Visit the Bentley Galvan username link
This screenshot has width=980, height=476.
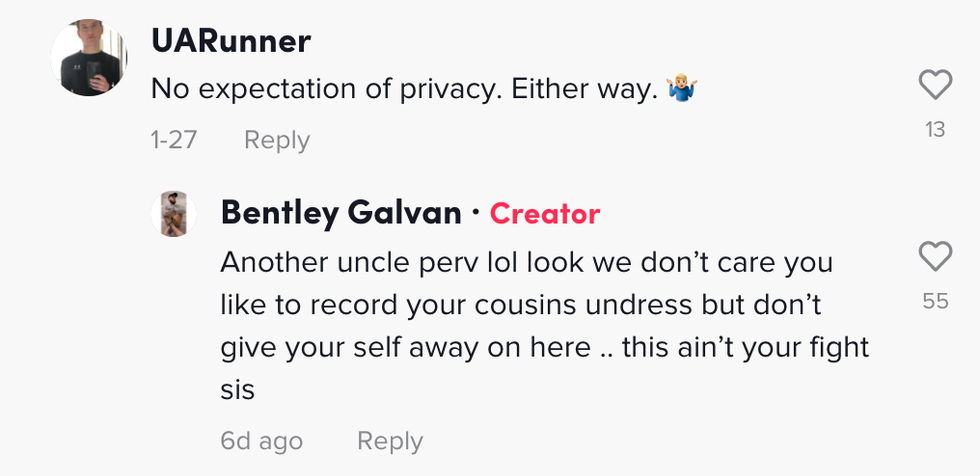click(x=341, y=213)
